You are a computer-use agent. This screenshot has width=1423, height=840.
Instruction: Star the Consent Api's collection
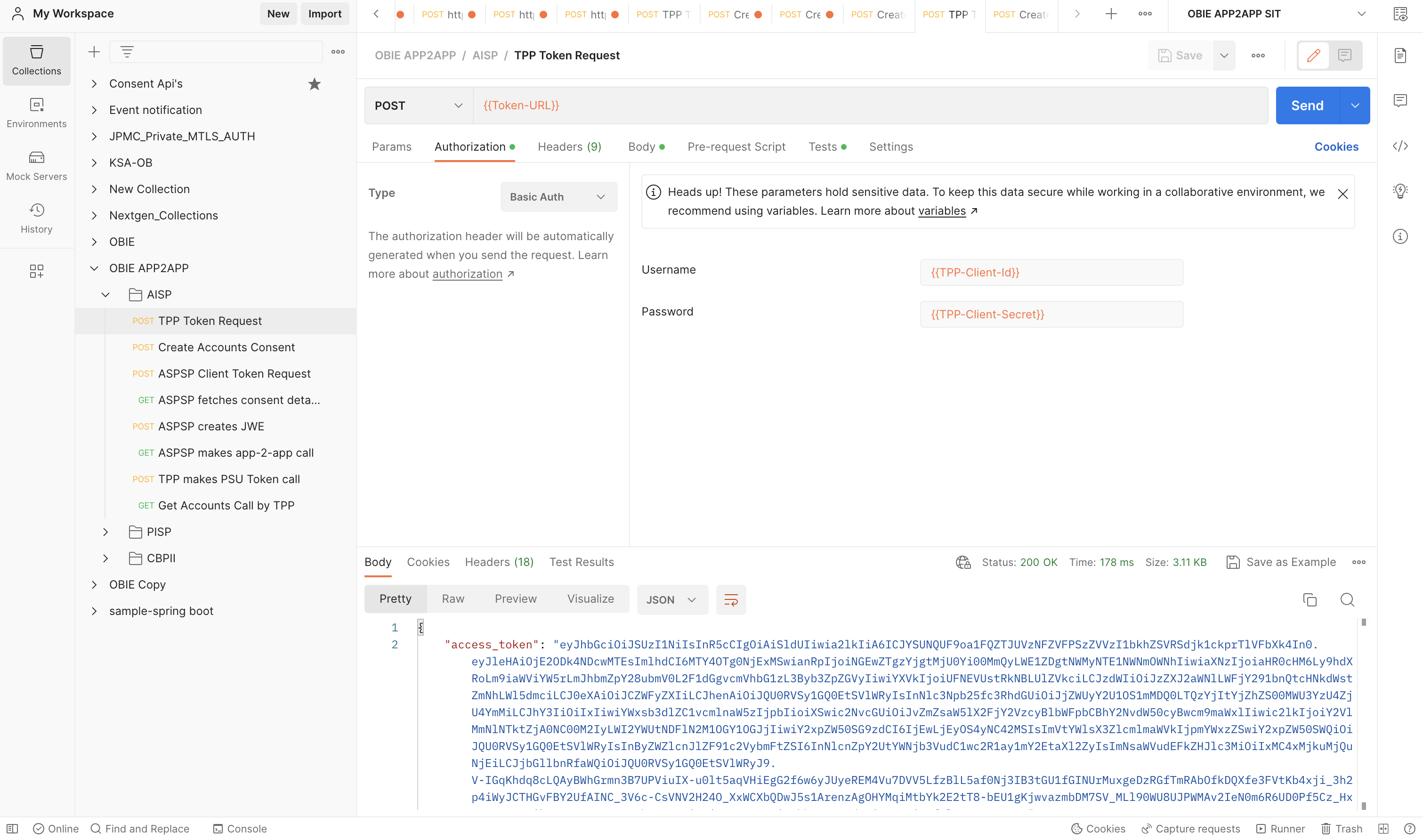tap(314, 84)
